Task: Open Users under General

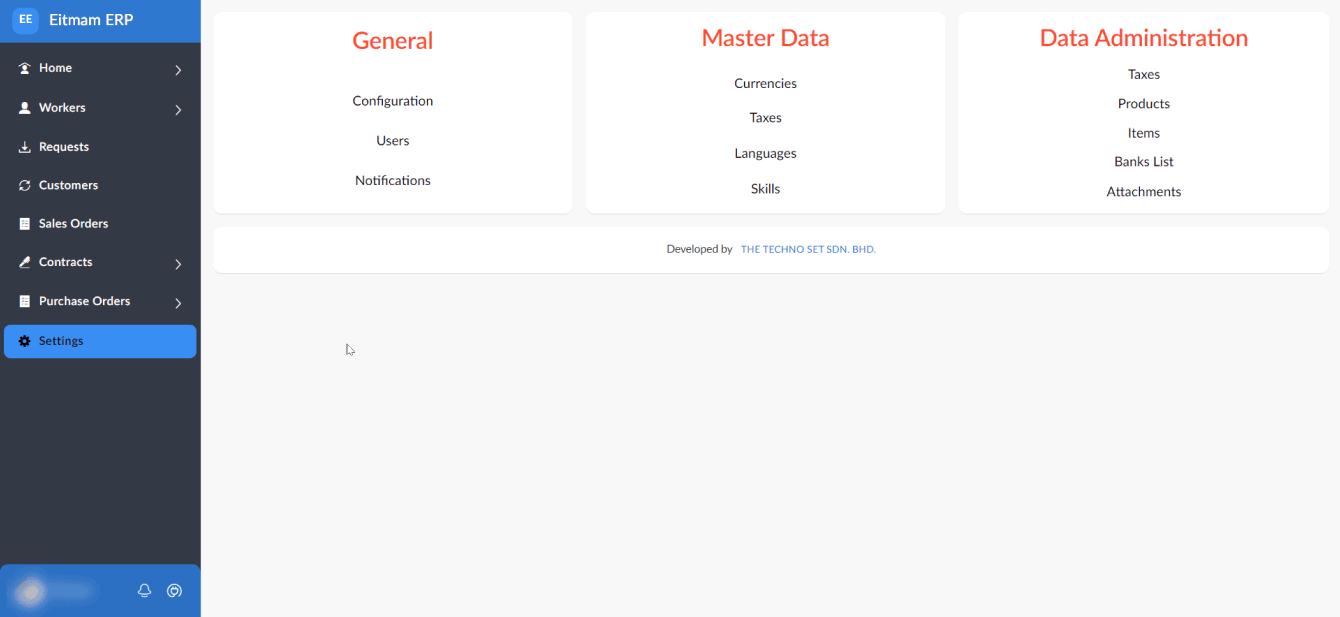Action: tap(393, 141)
